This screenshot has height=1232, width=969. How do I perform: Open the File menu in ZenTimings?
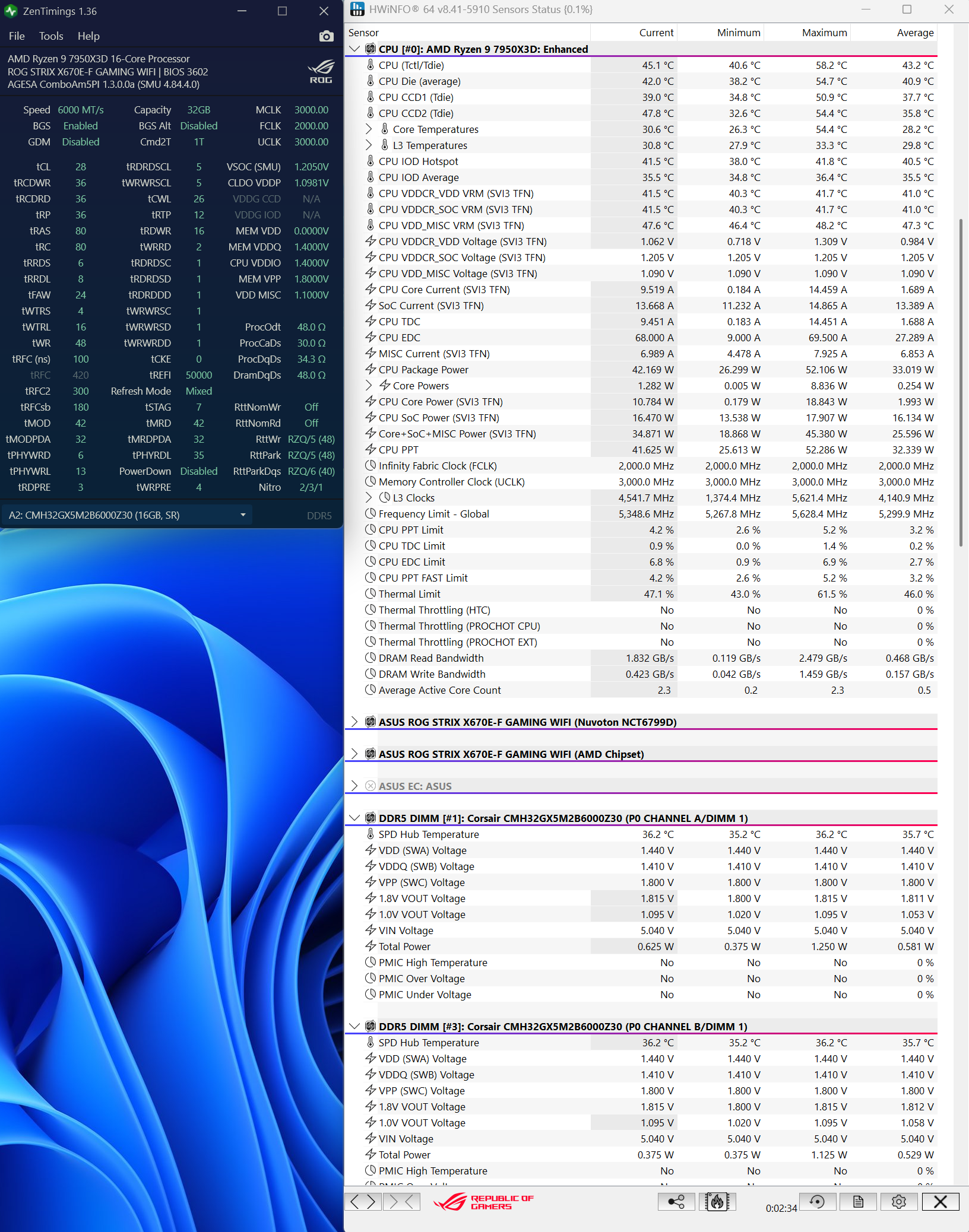17,36
